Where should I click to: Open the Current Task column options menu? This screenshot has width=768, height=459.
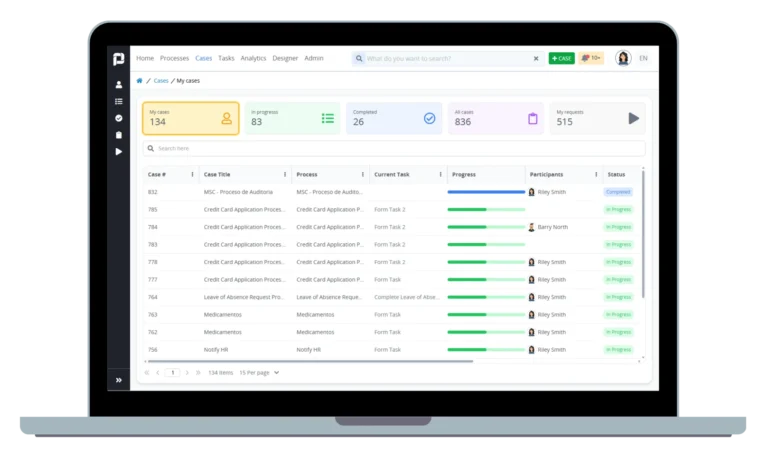pos(440,174)
